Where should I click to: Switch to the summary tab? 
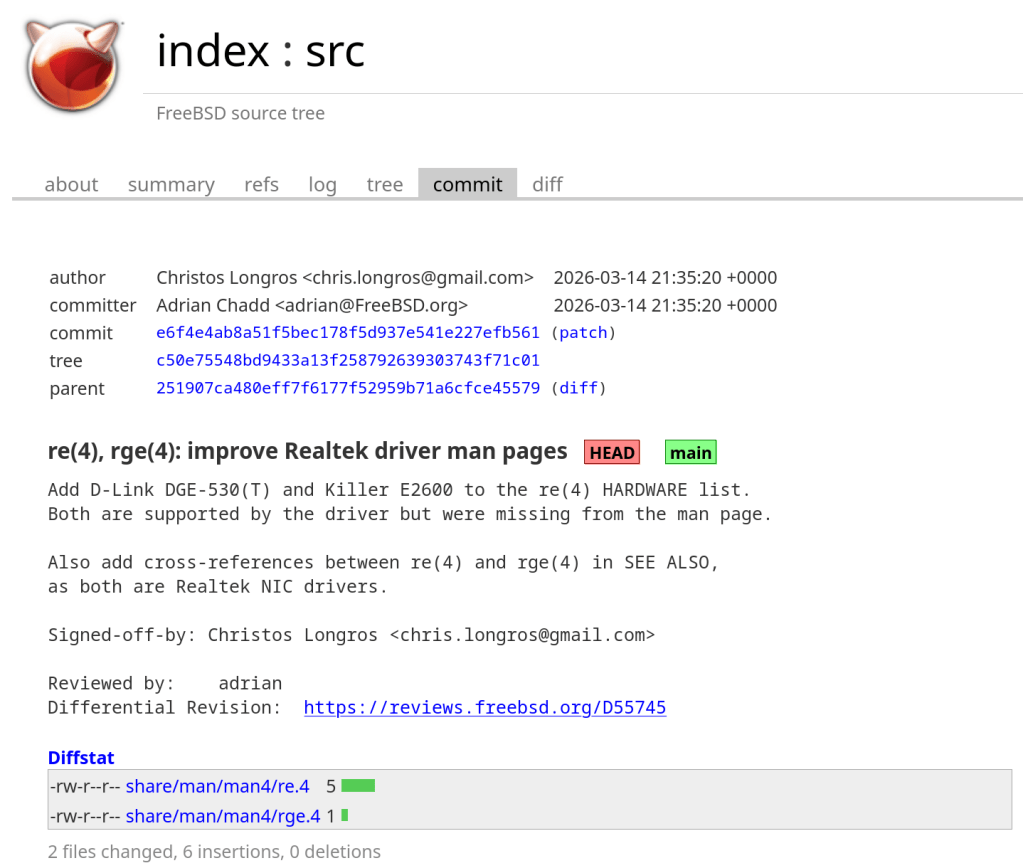click(x=171, y=185)
